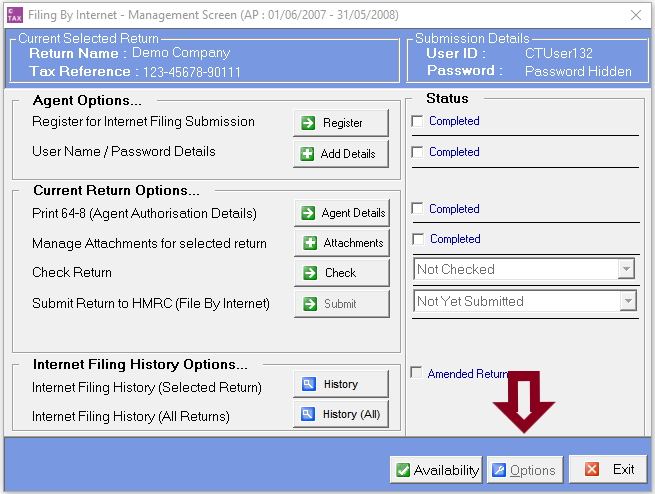
Task: Click 'User Name / Password Details' text
Action: [x=124, y=151]
